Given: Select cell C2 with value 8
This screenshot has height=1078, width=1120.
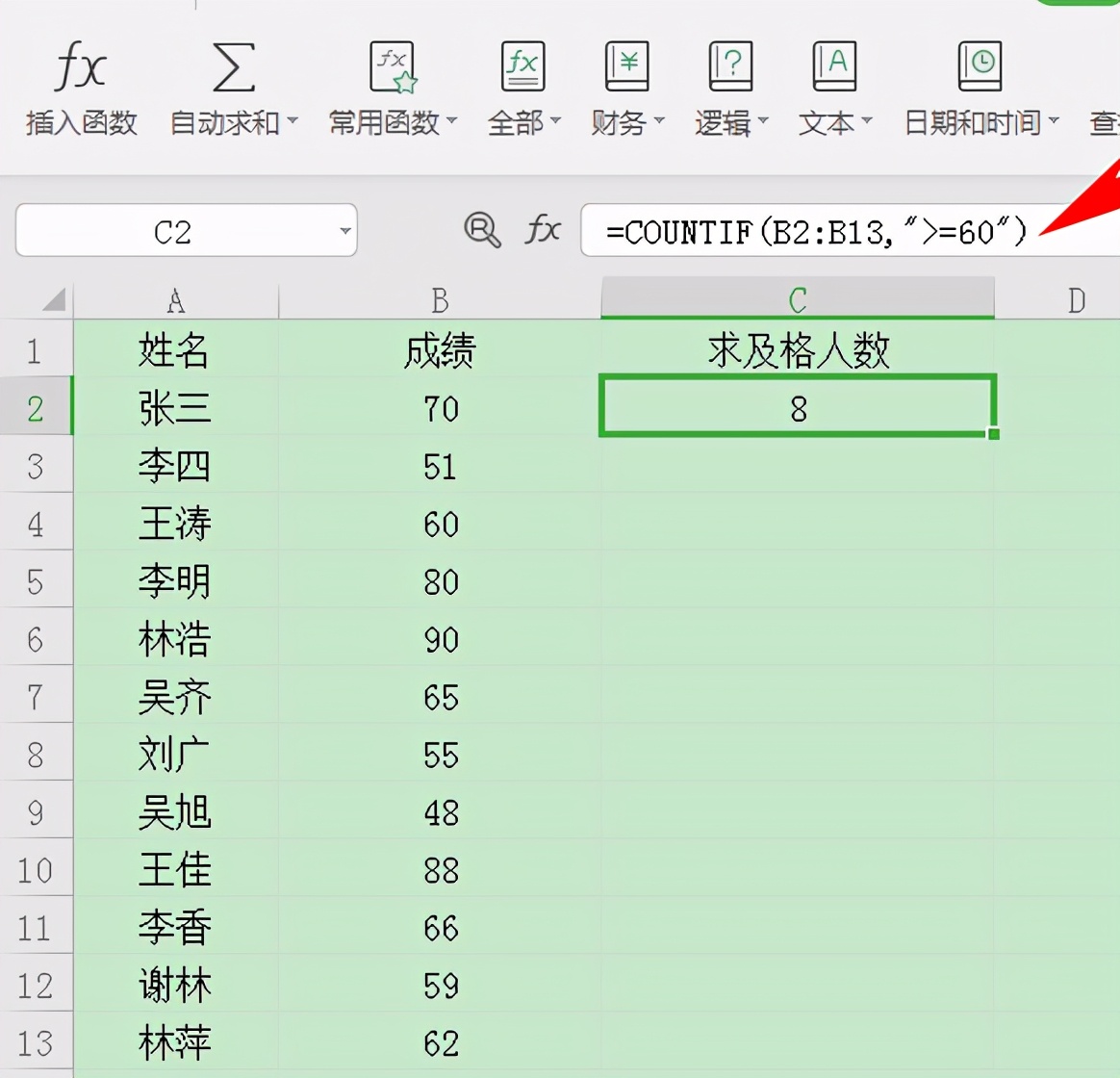Looking at the screenshot, I should (x=798, y=406).
